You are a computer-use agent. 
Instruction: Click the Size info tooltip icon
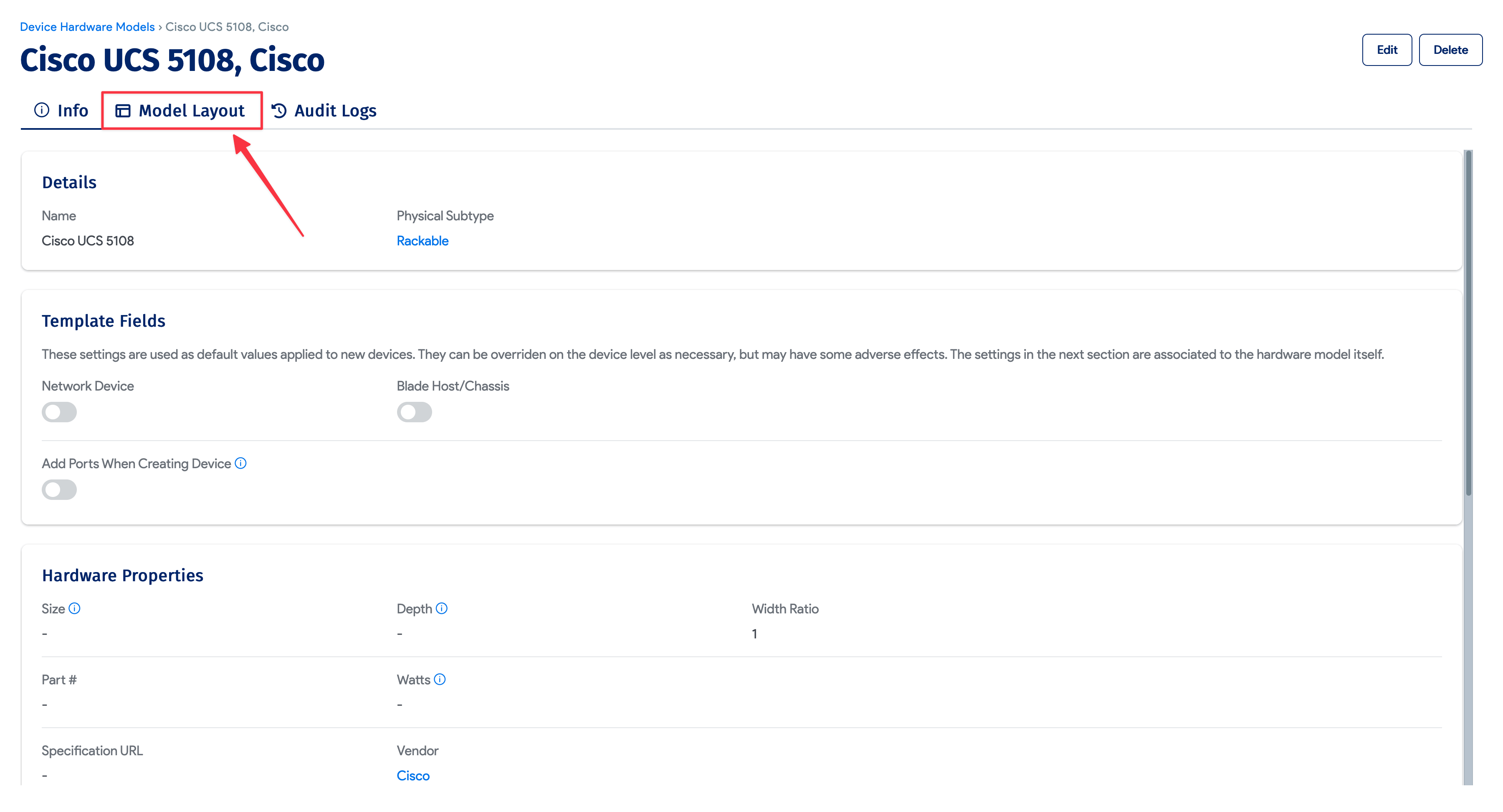(75, 608)
